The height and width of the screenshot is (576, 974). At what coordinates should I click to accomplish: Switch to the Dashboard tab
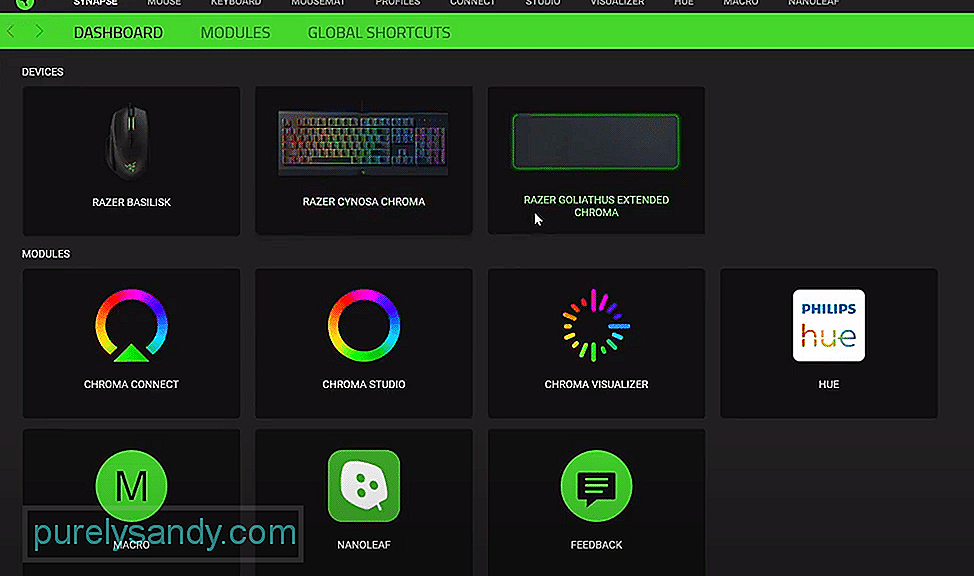coord(118,32)
